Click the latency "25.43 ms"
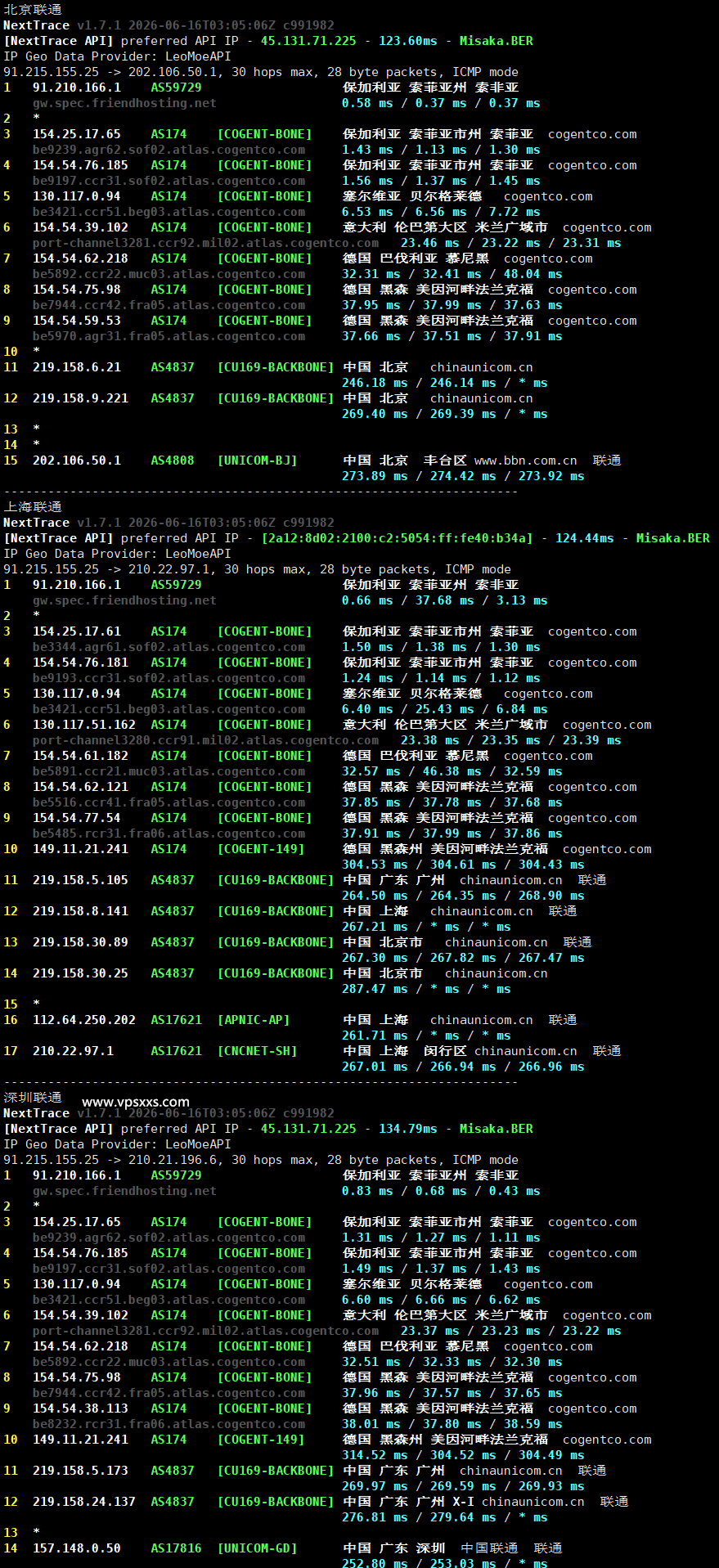The height and width of the screenshot is (1568, 719). [445, 709]
